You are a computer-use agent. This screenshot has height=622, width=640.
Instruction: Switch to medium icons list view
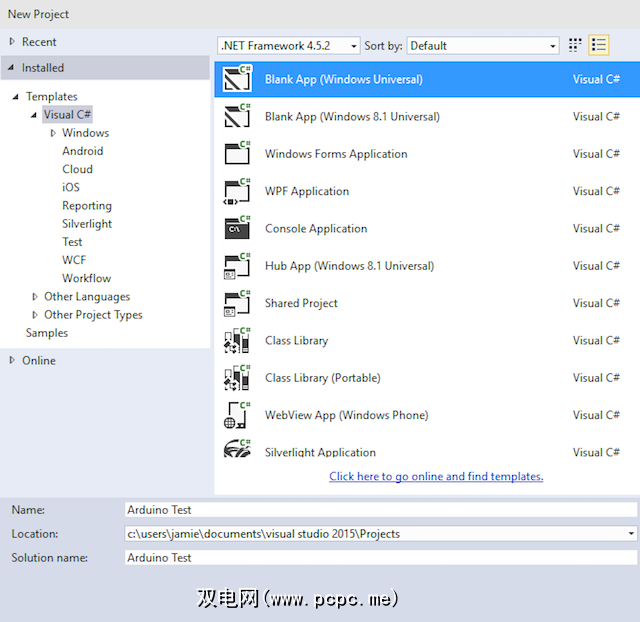click(599, 45)
